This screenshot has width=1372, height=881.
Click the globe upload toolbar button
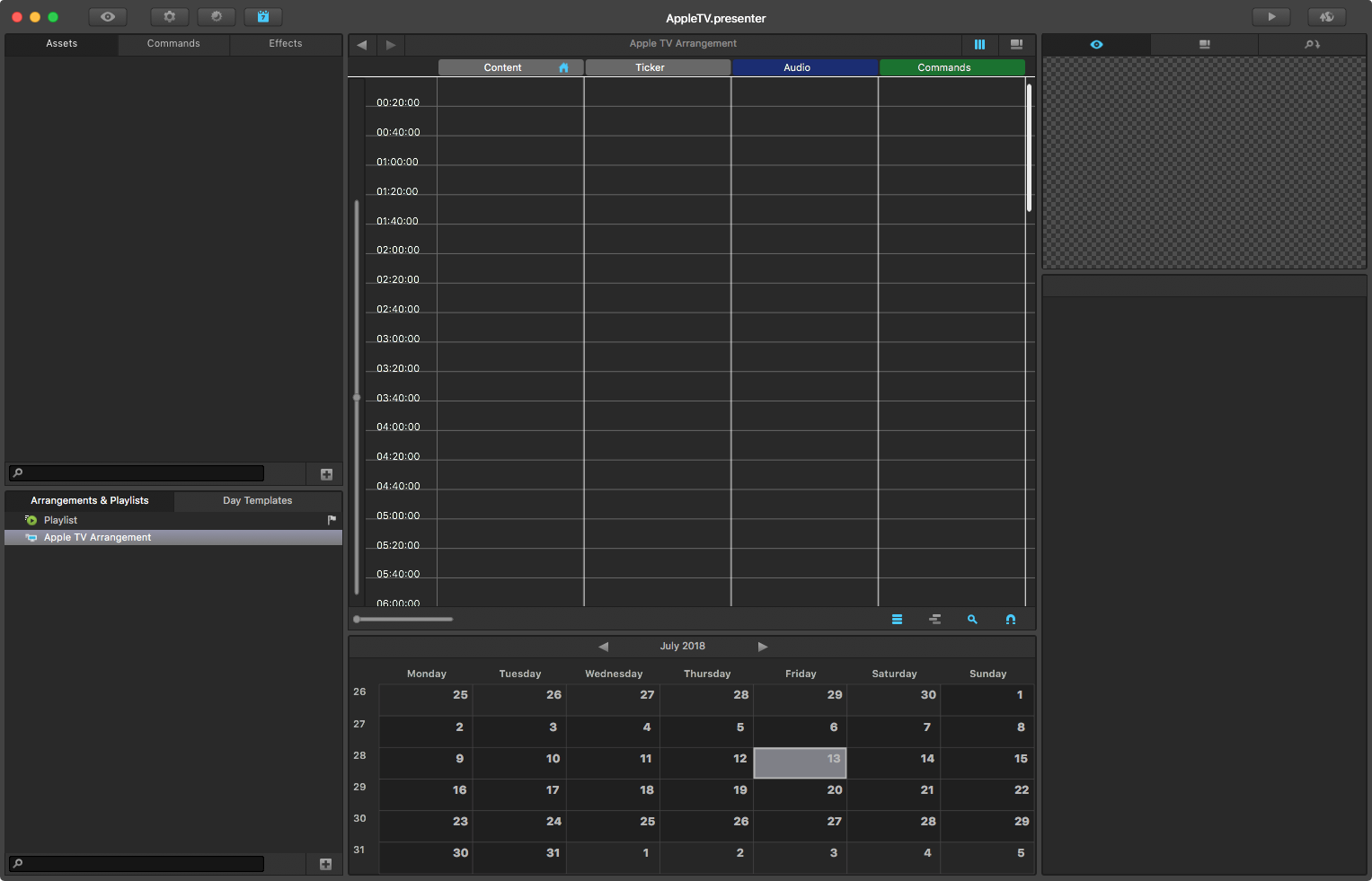point(1327,17)
